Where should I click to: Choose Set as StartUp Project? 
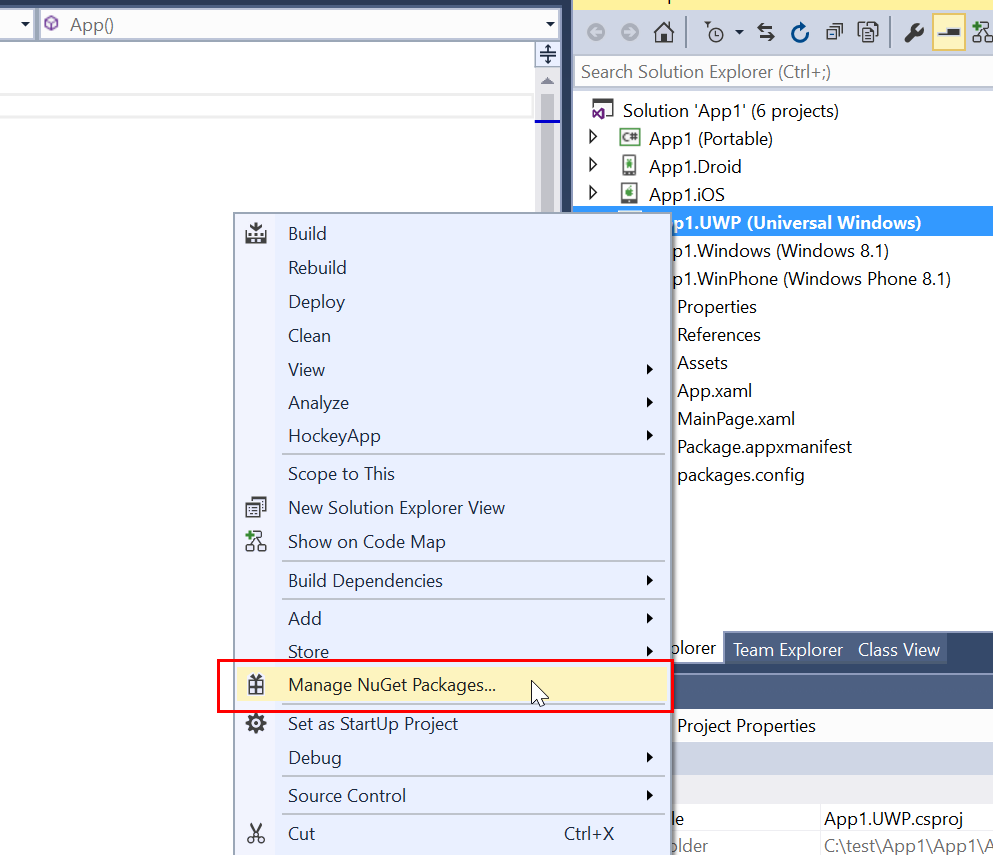coord(451,724)
